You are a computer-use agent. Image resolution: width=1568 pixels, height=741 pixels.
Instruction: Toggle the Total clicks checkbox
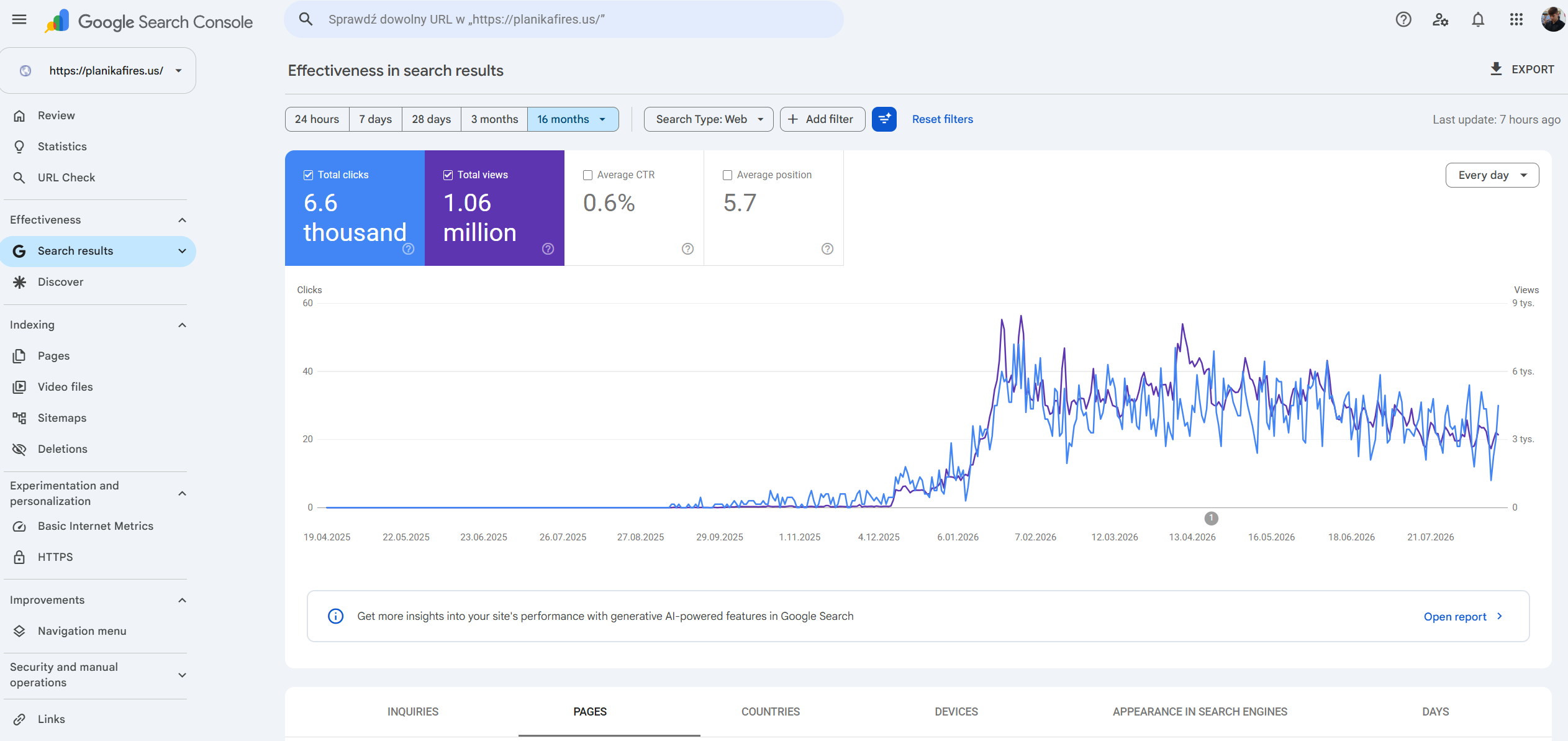pos(308,175)
